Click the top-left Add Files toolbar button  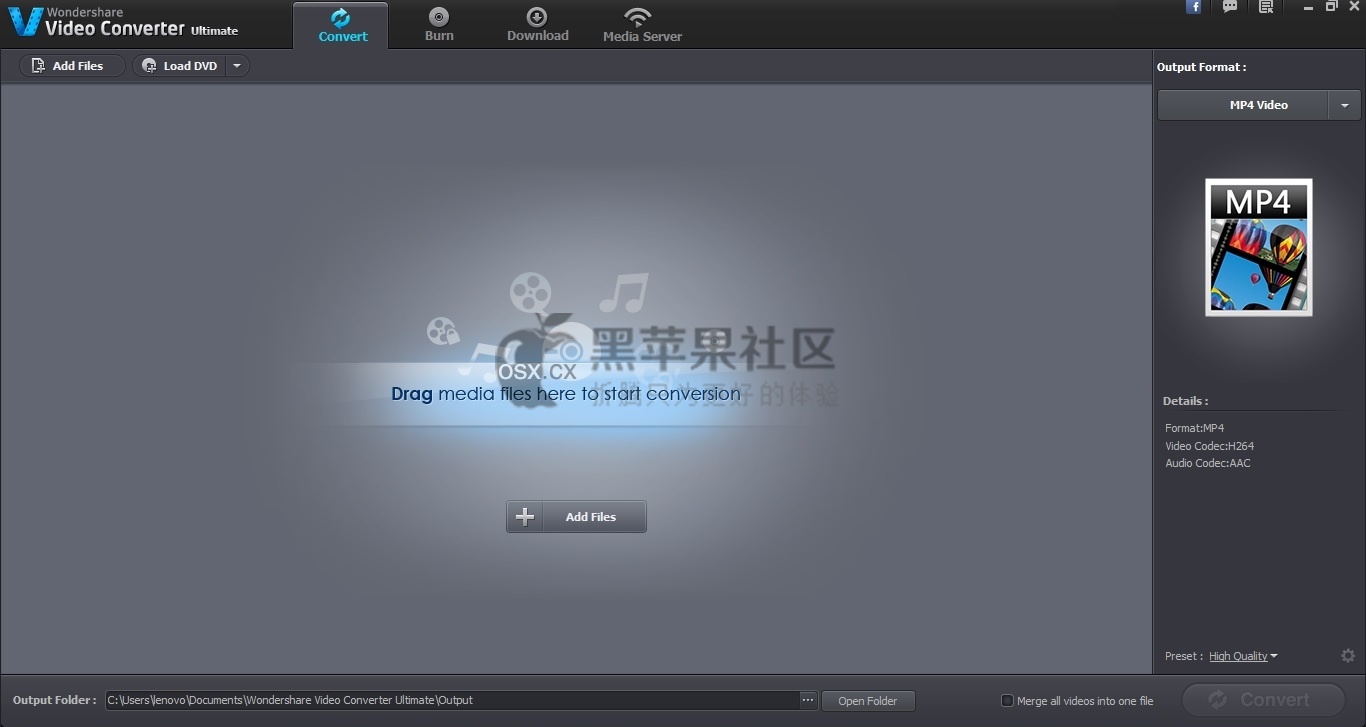coord(72,66)
